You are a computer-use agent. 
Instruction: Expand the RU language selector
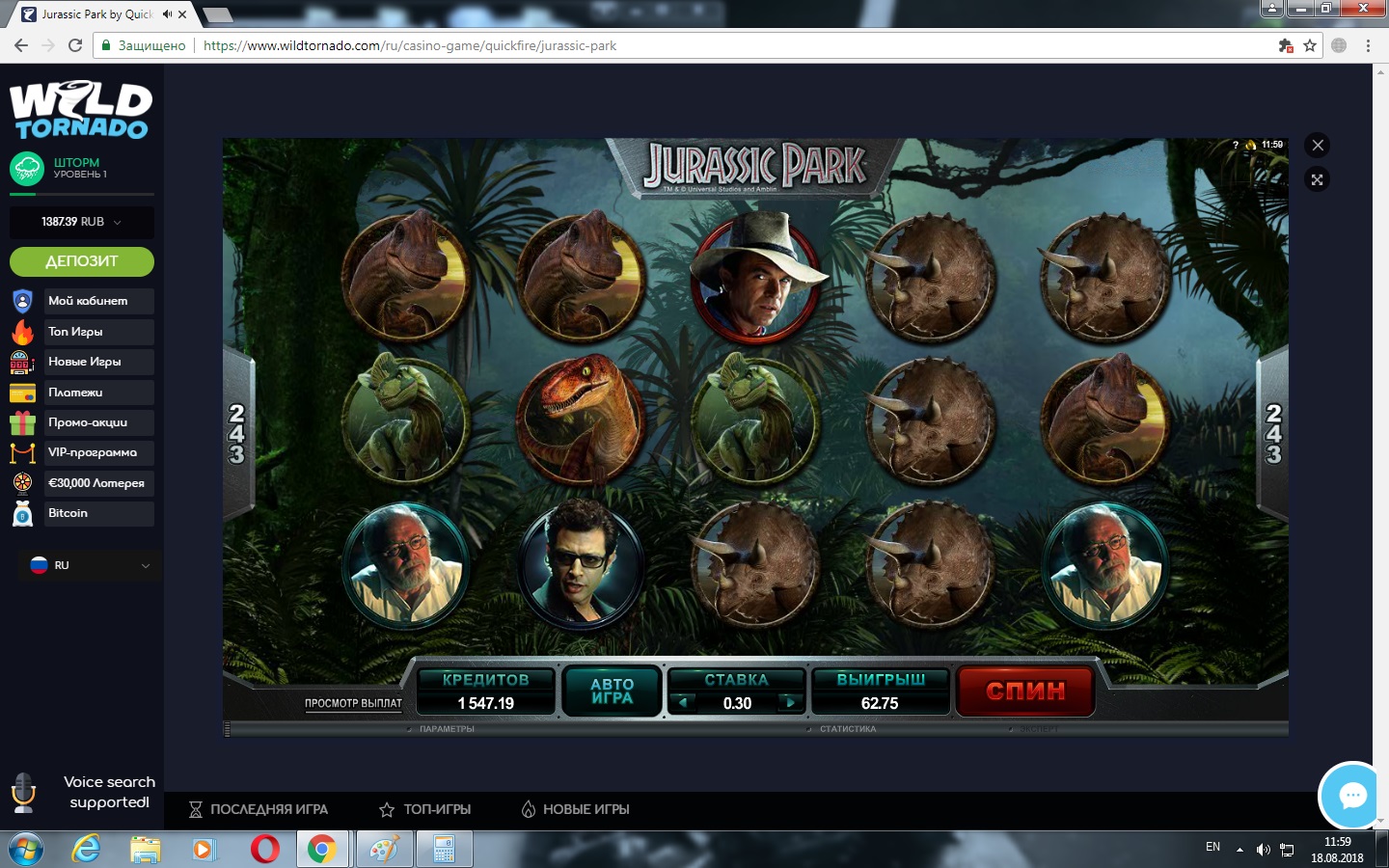point(91,565)
